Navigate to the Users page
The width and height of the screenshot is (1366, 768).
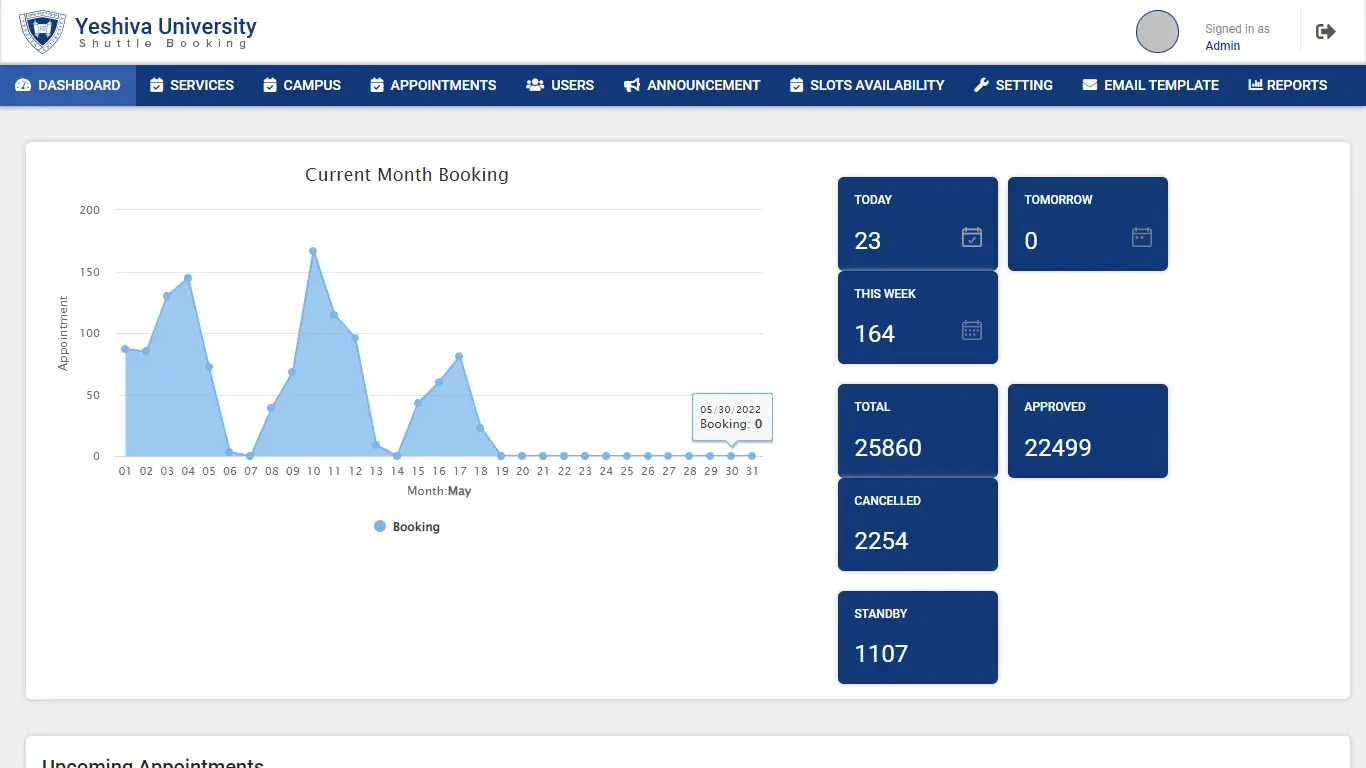click(560, 86)
